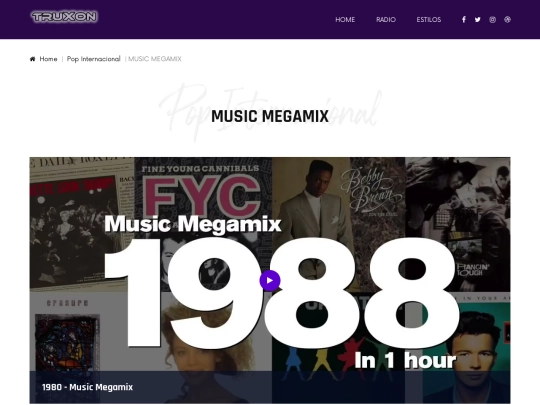
Task: Click the MUSIC MEGAMIX breadcrumb text
Action: 155,59
